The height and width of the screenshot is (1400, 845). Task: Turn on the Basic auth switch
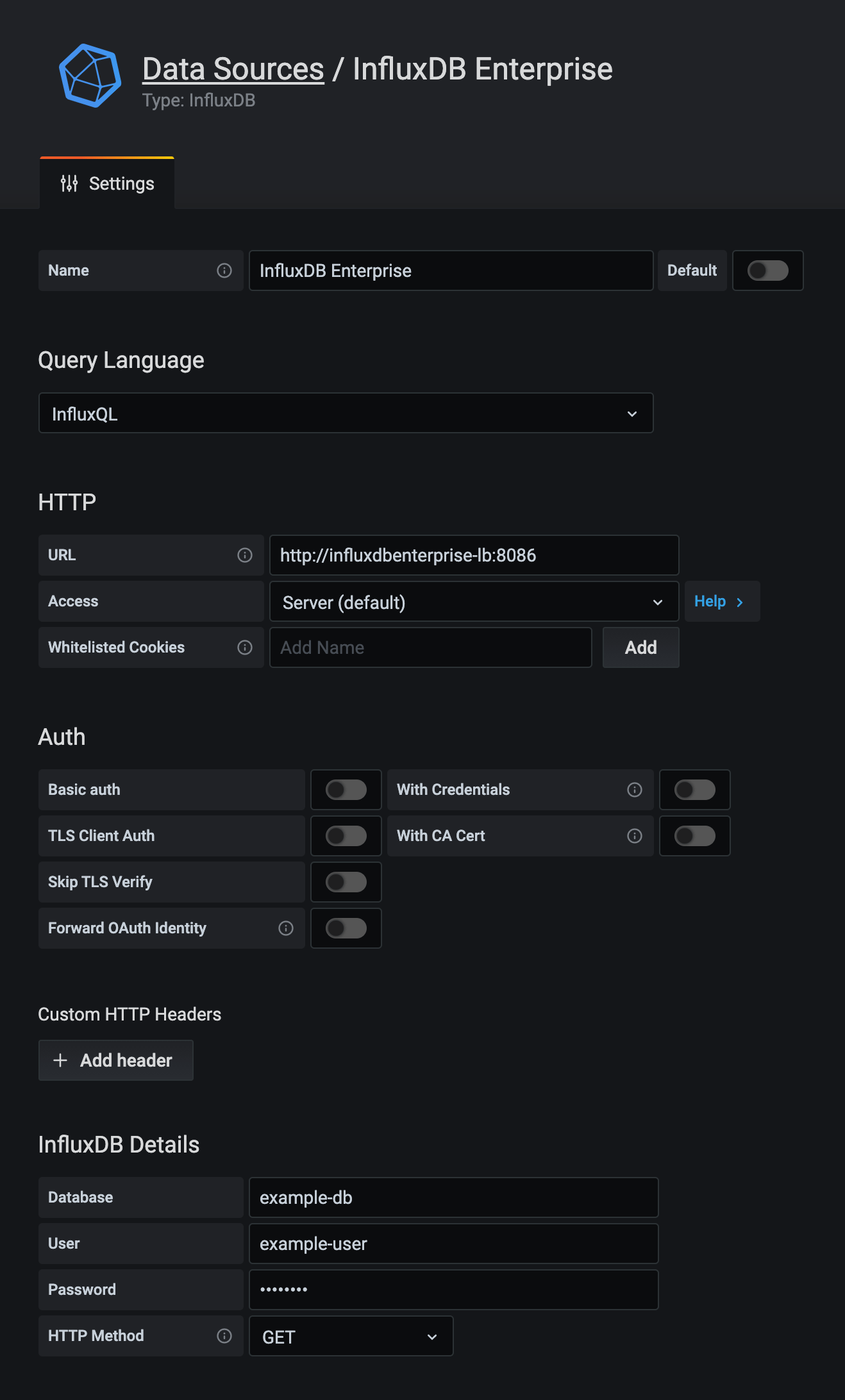pos(346,790)
